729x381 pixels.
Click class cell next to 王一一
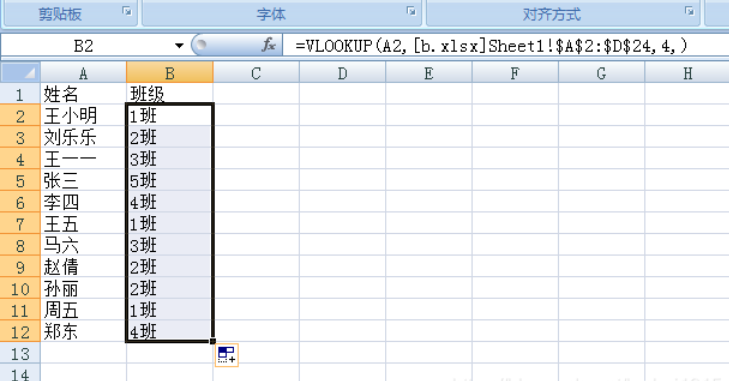pos(170,159)
